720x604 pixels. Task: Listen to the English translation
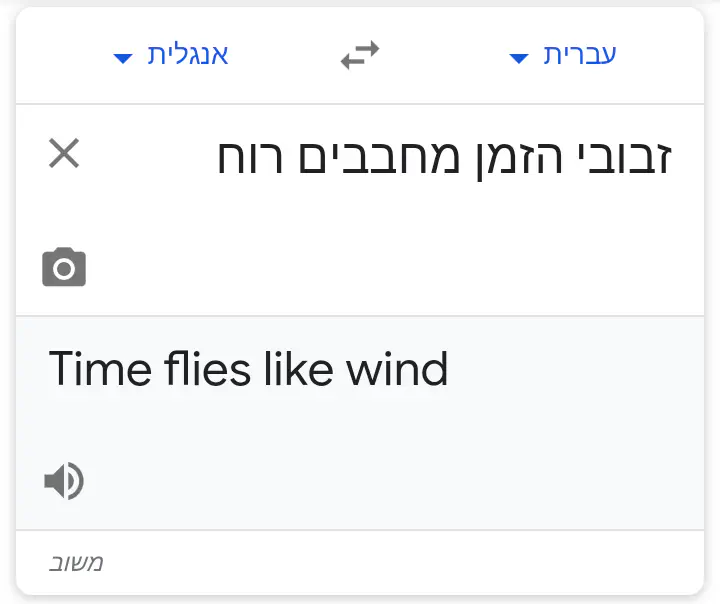coord(64,482)
